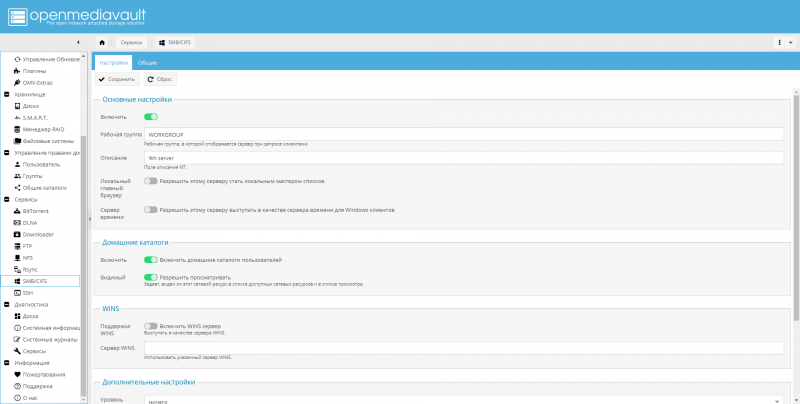
Task: Open Файловые системы in the sidebar
Action: click(x=44, y=141)
